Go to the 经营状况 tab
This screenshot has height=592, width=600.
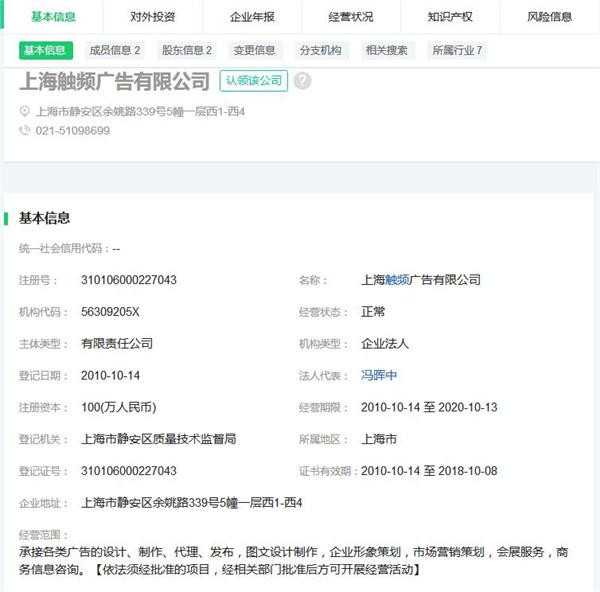351,17
